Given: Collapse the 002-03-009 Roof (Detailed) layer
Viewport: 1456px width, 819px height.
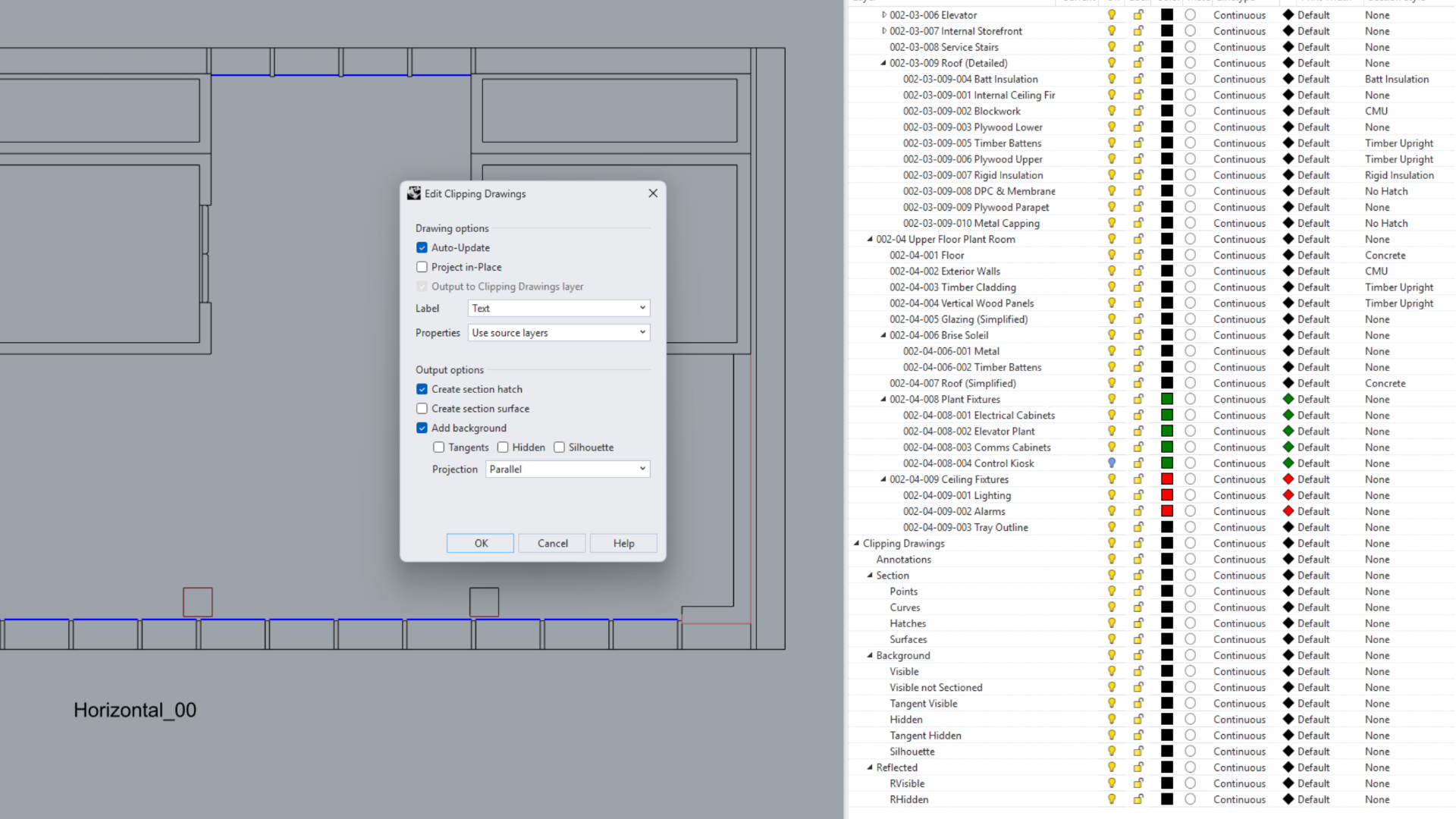Looking at the screenshot, I should [883, 64].
